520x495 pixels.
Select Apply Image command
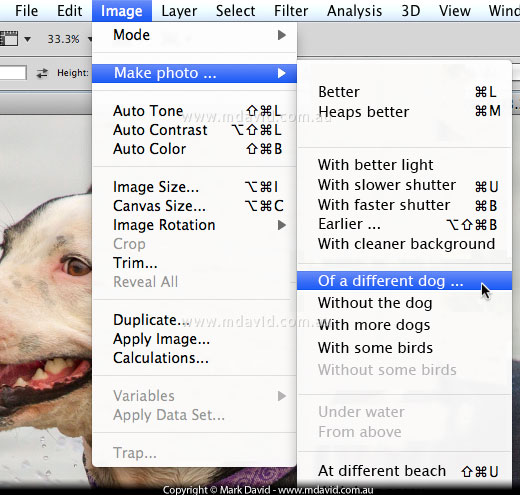[x=194, y=339]
